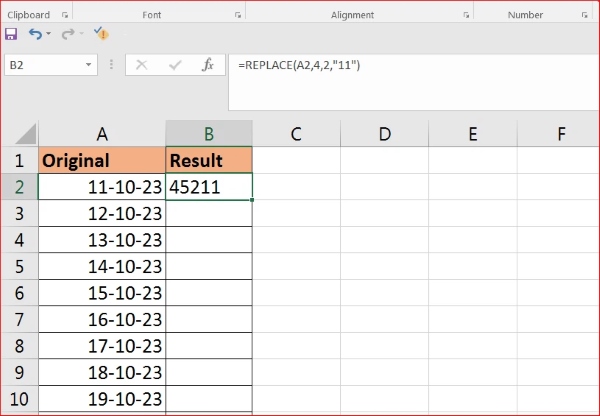Click the spell check icon in quick access toolbar
600x416 pixels.
tap(101, 34)
